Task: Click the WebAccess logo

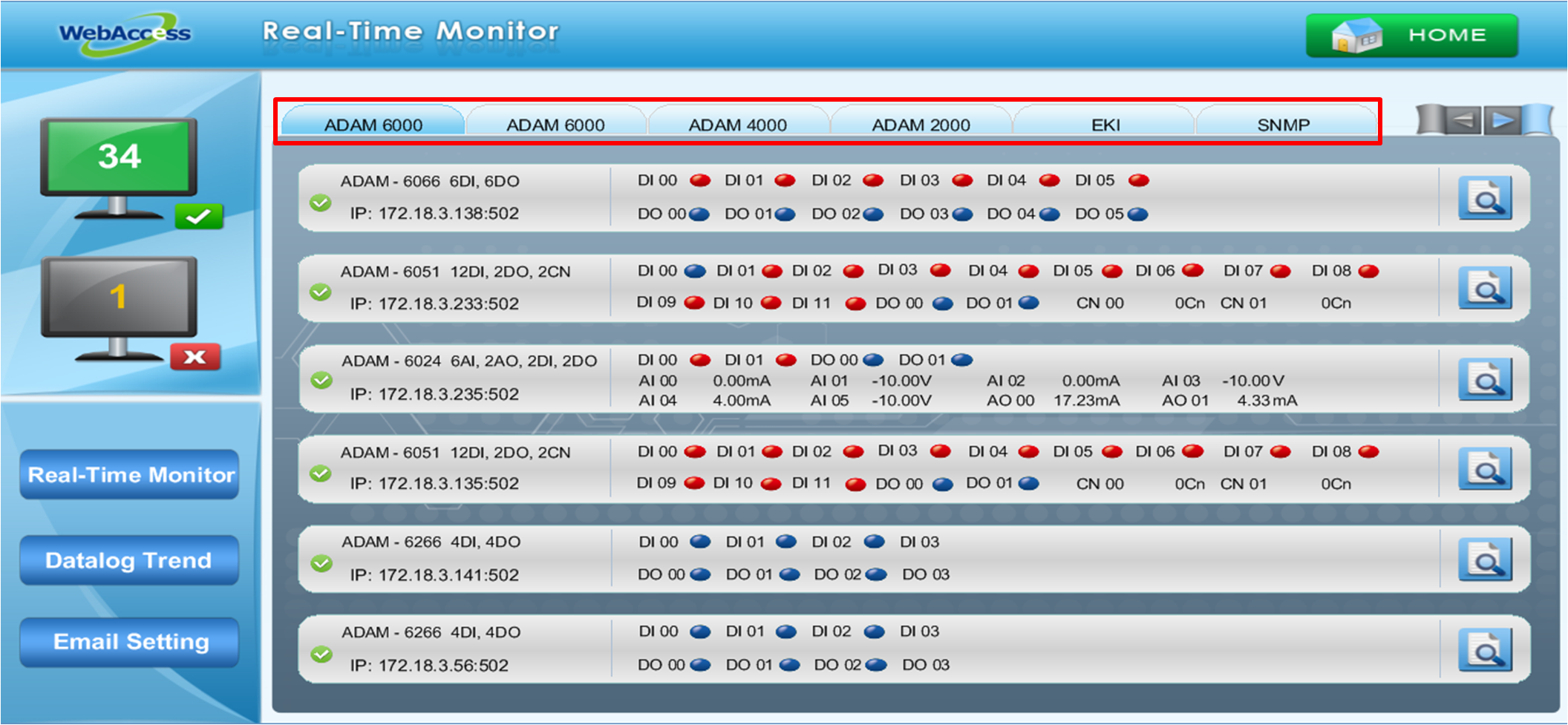Action: point(125,33)
